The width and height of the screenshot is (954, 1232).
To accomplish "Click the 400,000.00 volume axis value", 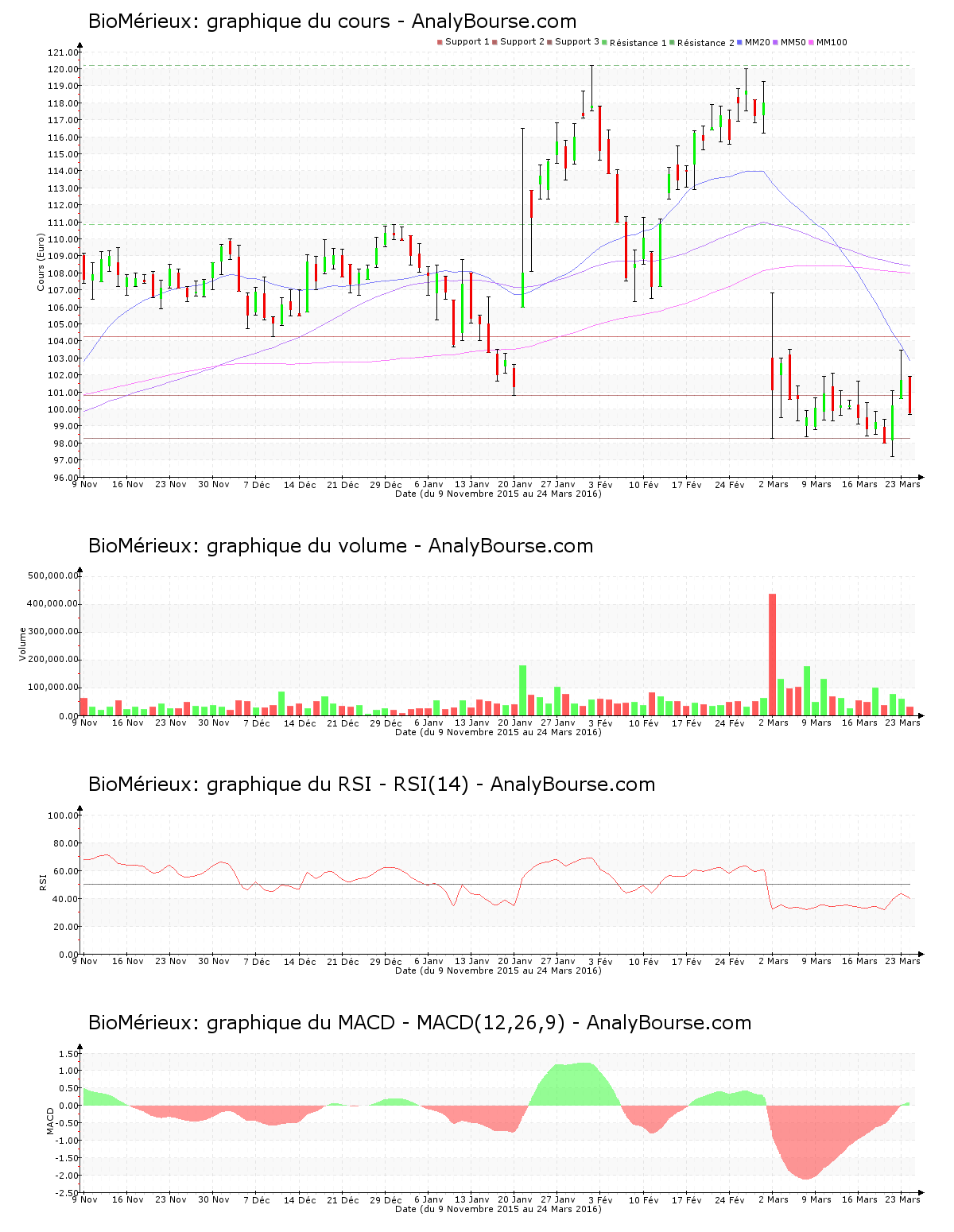I will point(53,603).
